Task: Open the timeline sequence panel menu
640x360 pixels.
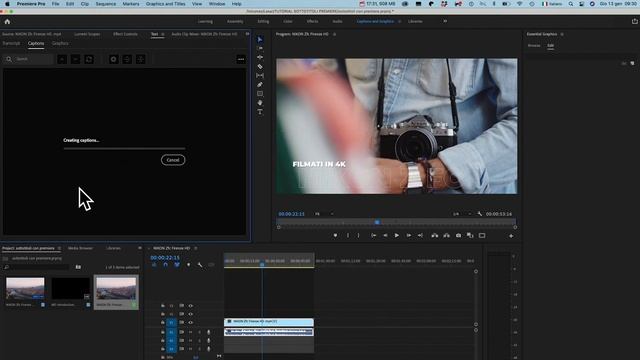Action: [x=196, y=248]
